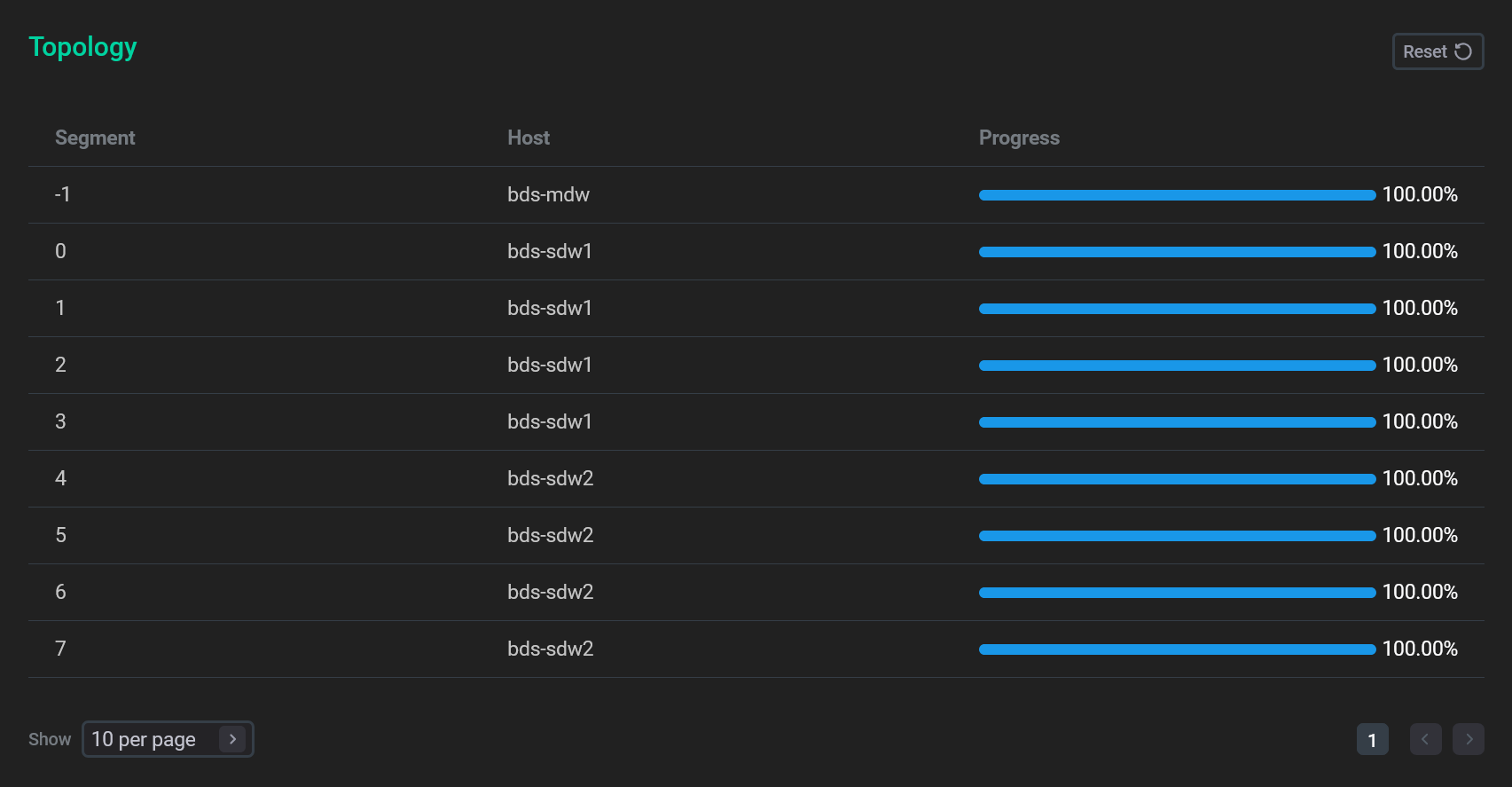Click the 100.00% value for segment 6
This screenshot has width=1512, height=787.
point(1419,592)
